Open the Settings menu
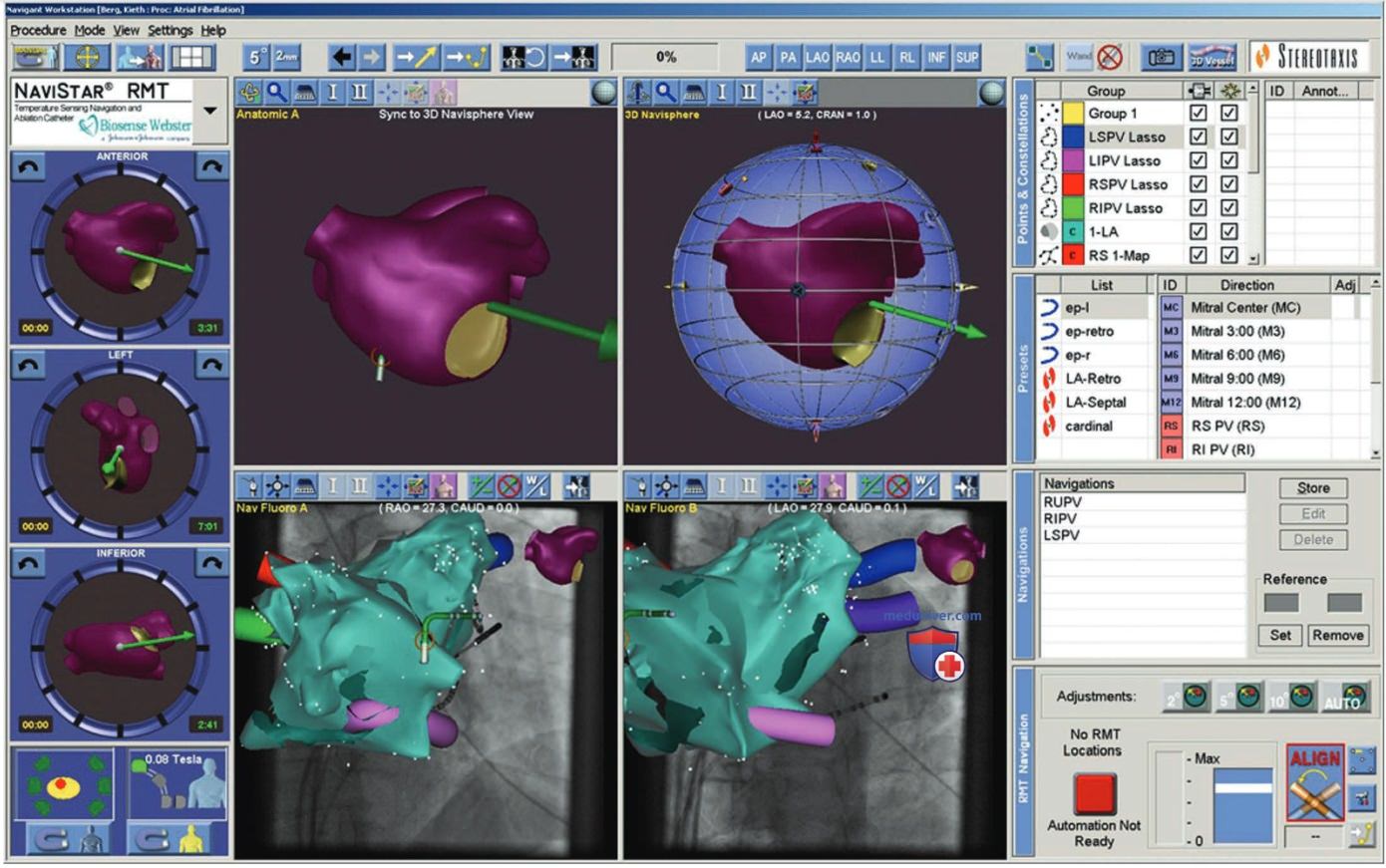The height and width of the screenshot is (868, 1386). [170, 31]
